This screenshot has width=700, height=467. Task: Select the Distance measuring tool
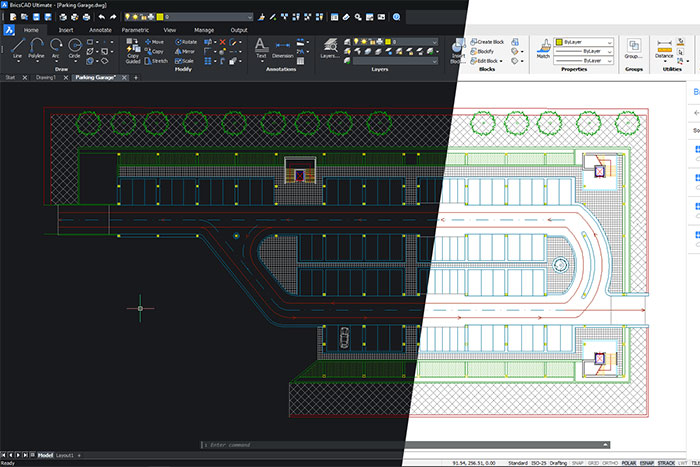[664, 48]
